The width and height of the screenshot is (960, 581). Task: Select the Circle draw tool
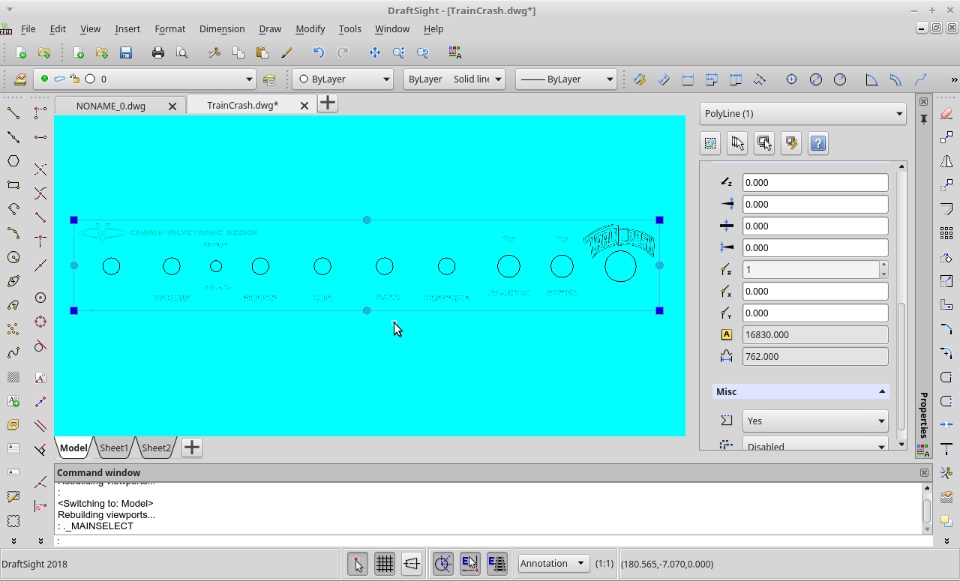[x=13, y=257]
